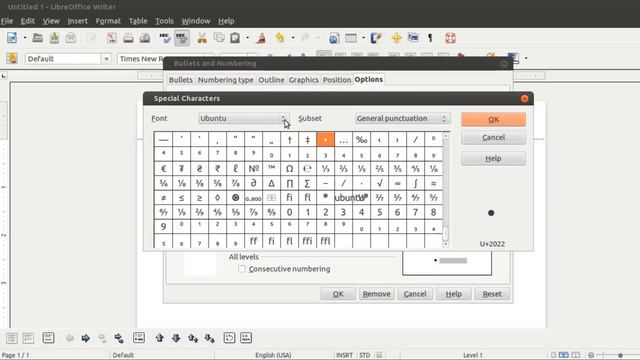Open the formatting toolbar overflow arrow
This screenshot has width=640, height=360.
[526, 58]
